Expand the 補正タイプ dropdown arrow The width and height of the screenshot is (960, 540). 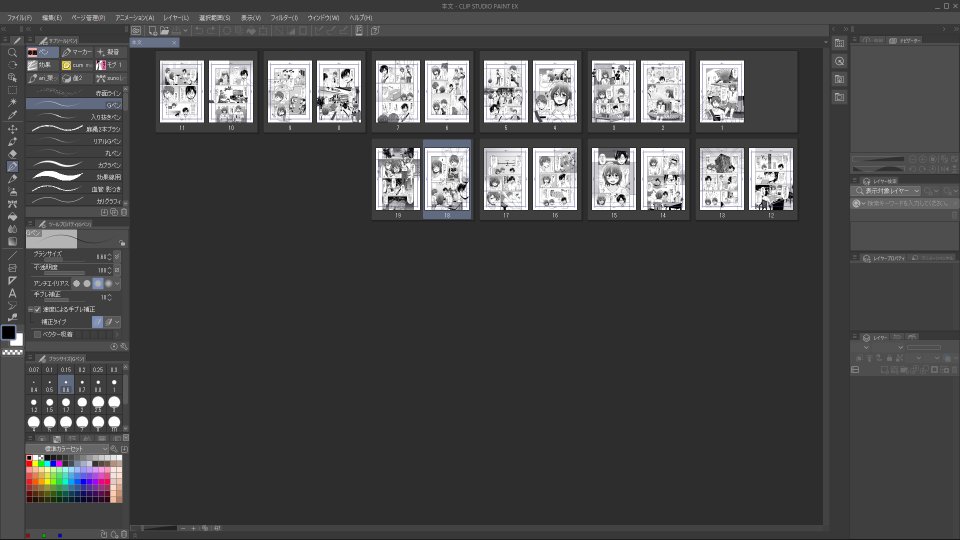(118, 321)
